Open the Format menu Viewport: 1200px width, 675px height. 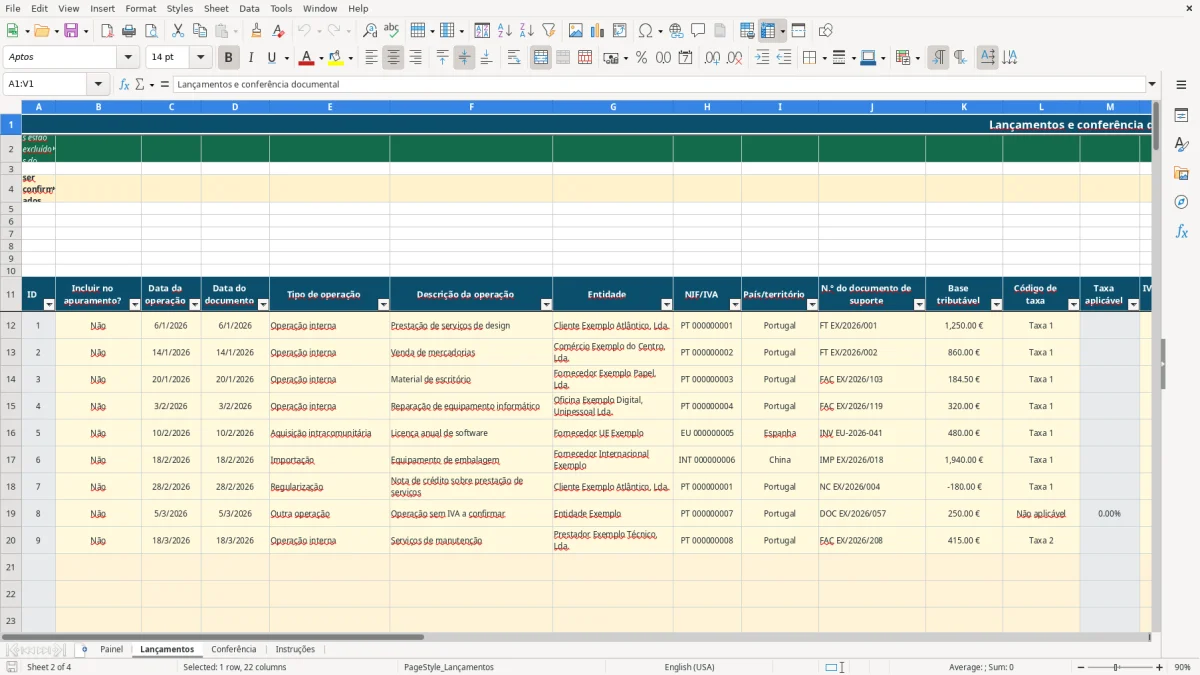click(x=141, y=8)
